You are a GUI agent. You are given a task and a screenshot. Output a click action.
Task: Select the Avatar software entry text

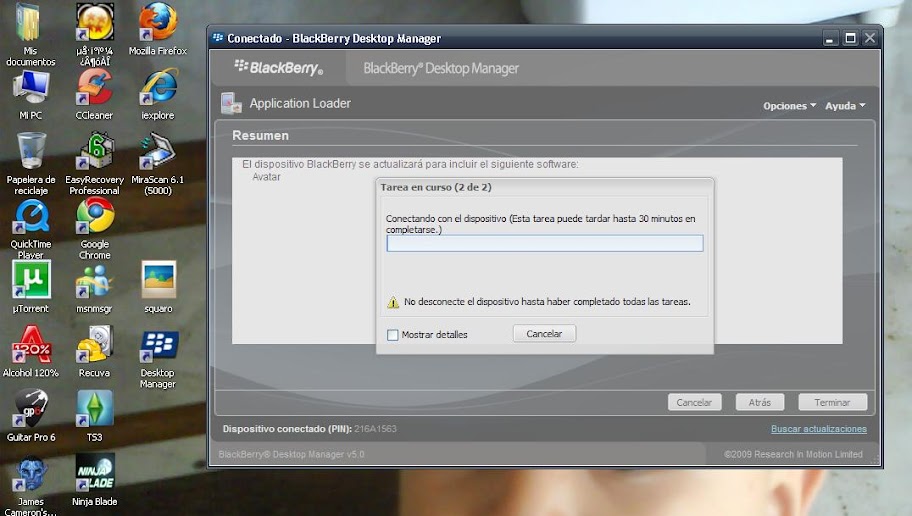(266, 177)
